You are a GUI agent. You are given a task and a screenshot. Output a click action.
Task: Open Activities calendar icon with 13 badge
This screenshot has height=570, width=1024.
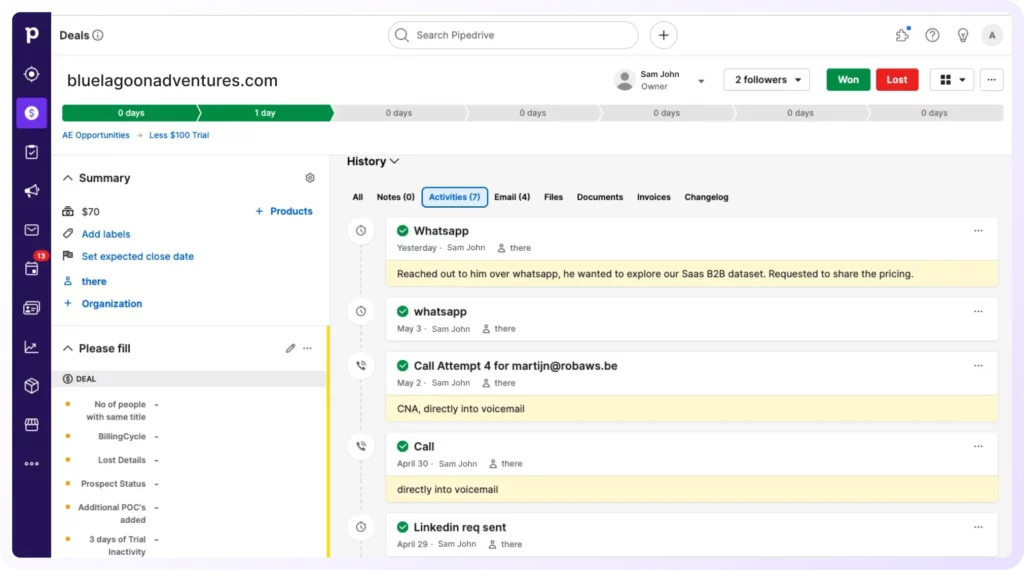(x=33, y=266)
